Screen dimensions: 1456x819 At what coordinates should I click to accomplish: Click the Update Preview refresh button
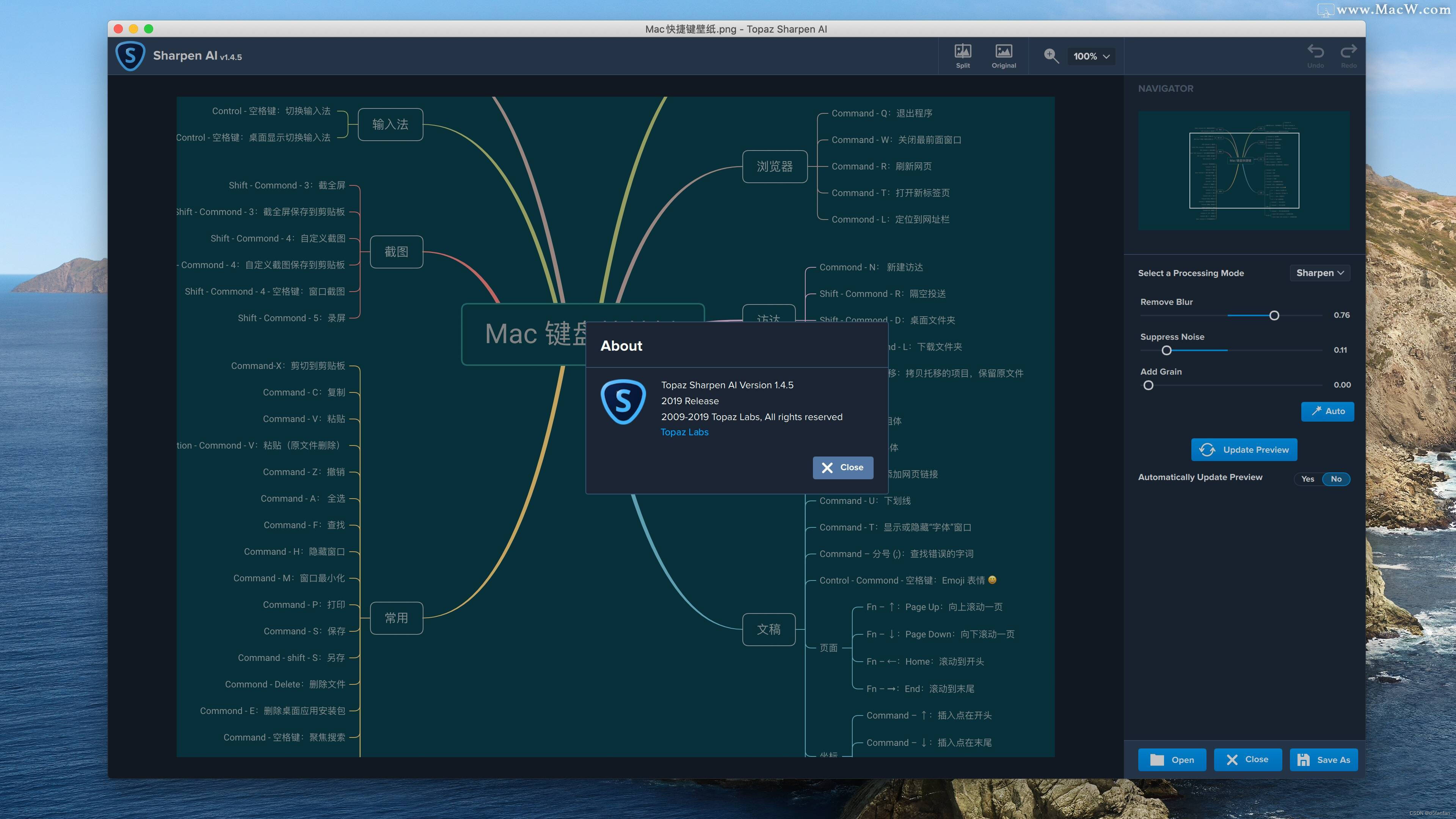click(1244, 449)
